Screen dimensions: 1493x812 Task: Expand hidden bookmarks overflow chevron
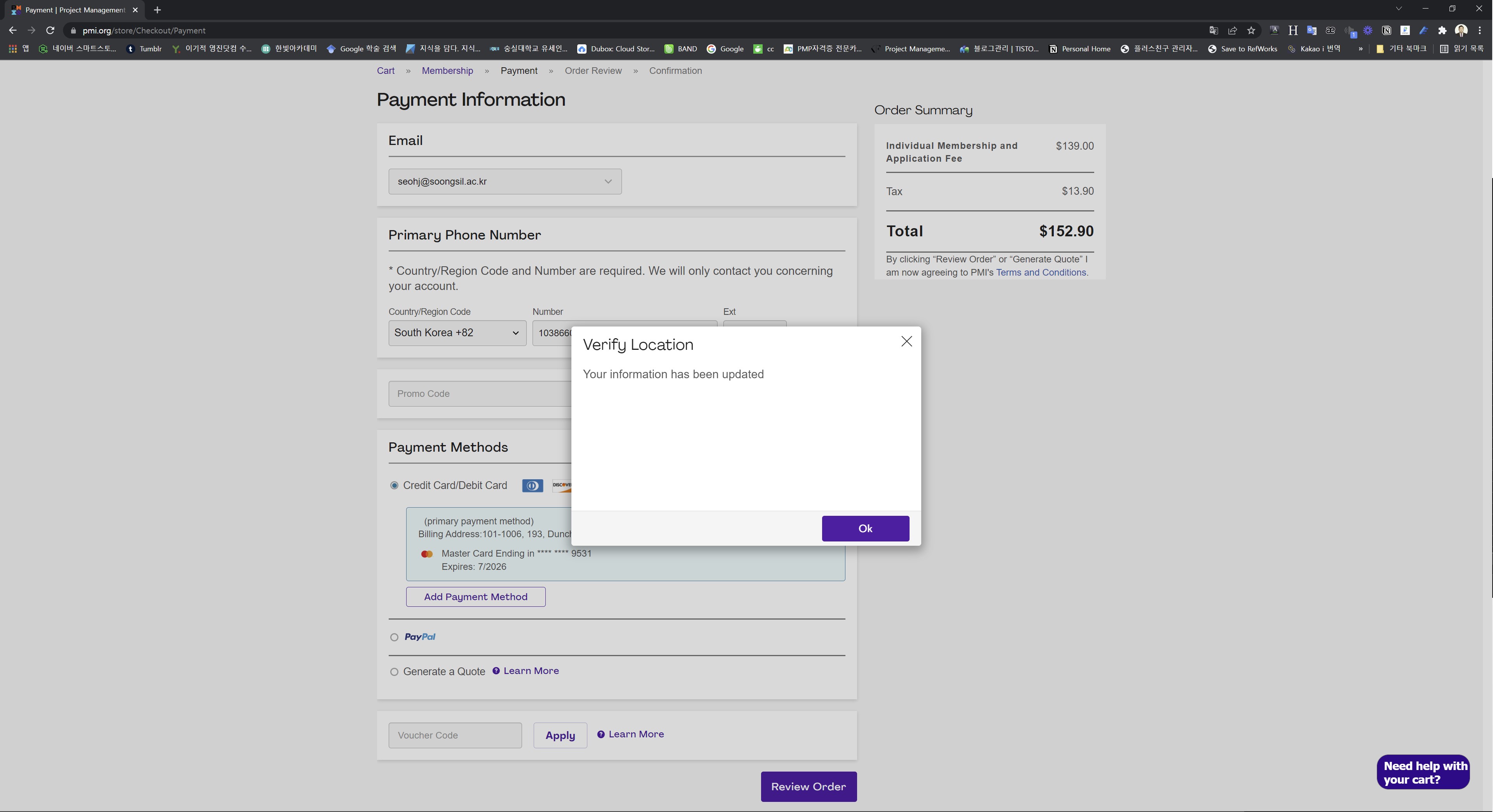[1360, 49]
